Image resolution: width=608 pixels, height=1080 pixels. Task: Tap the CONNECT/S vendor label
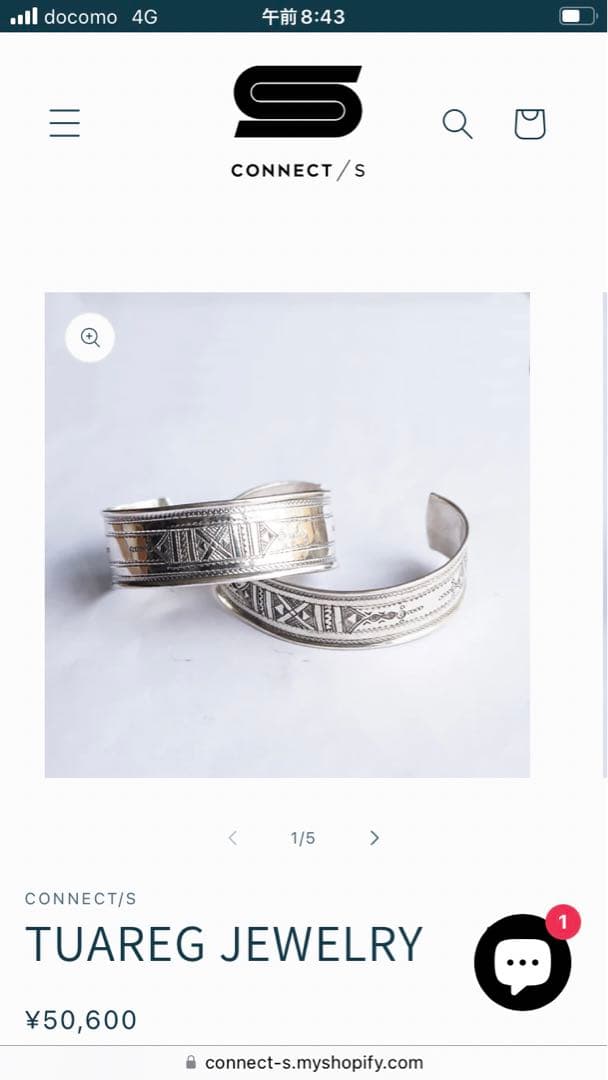click(x=81, y=898)
